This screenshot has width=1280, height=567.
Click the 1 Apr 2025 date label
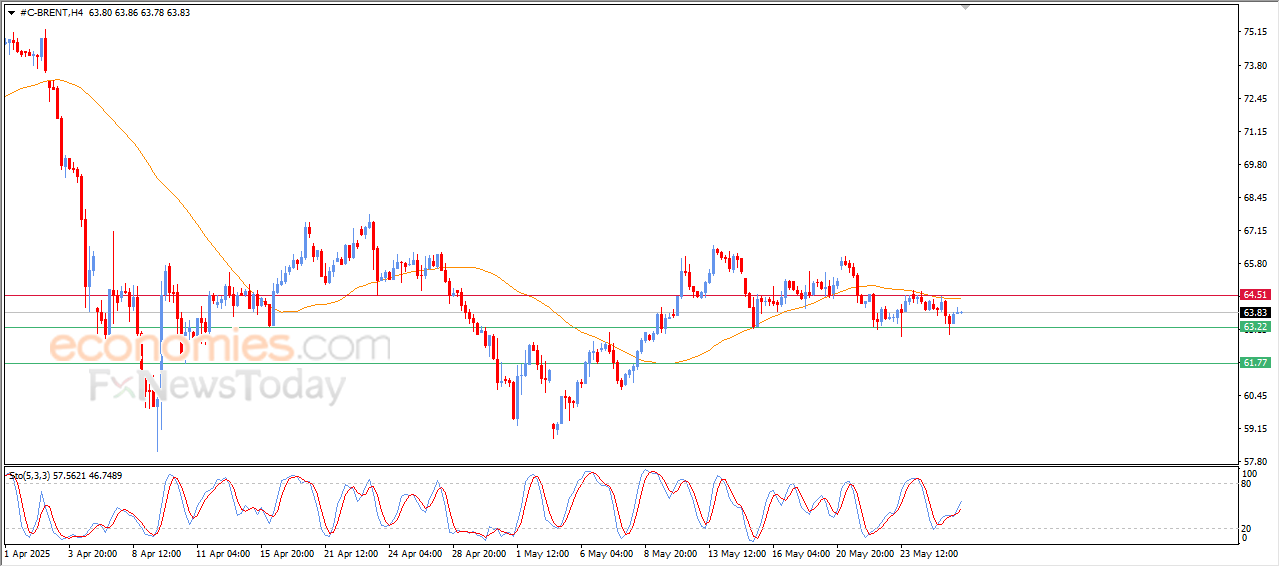[27, 552]
